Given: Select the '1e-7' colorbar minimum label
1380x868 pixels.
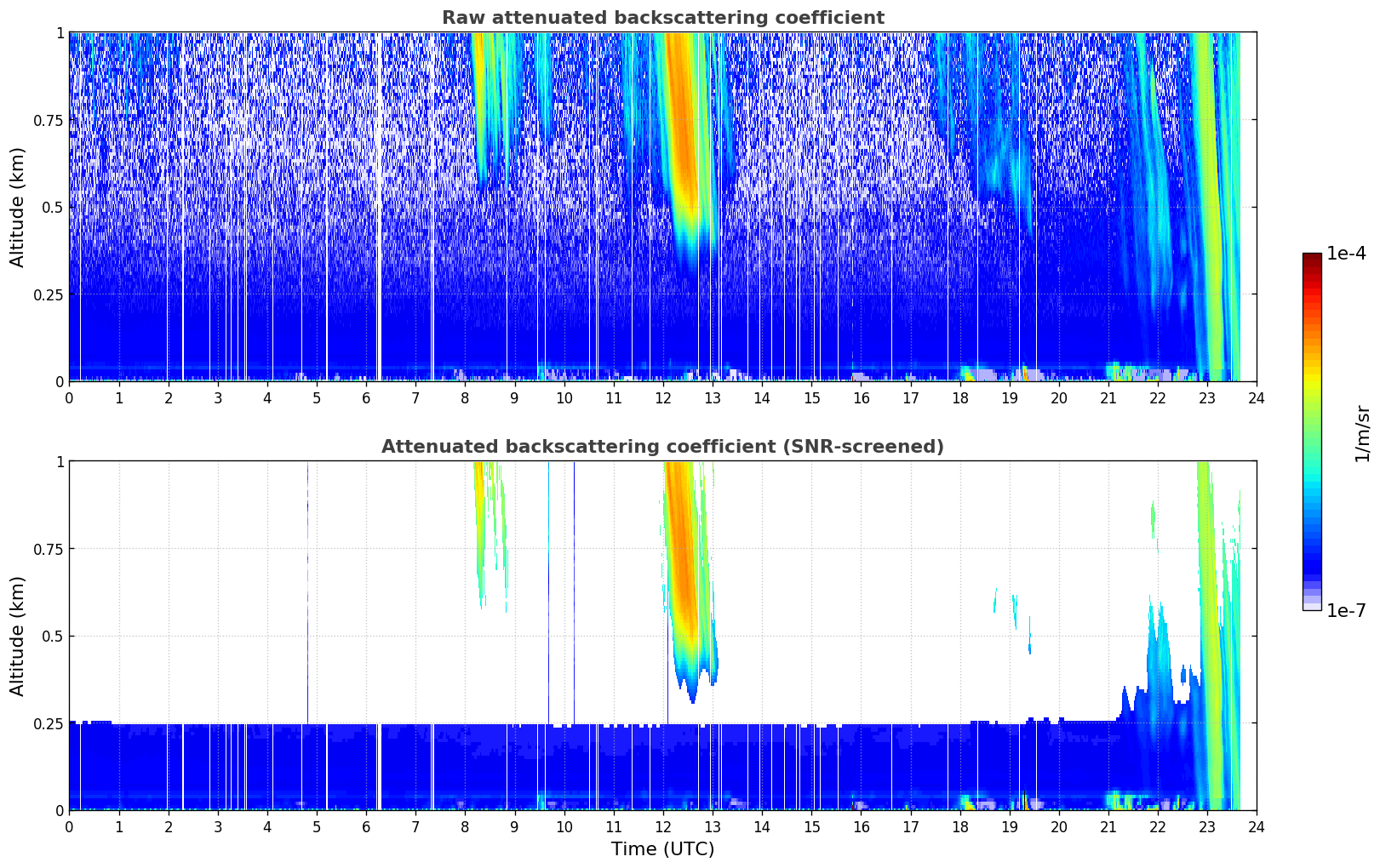Looking at the screenshot, I should click(x=1345, y=610).
